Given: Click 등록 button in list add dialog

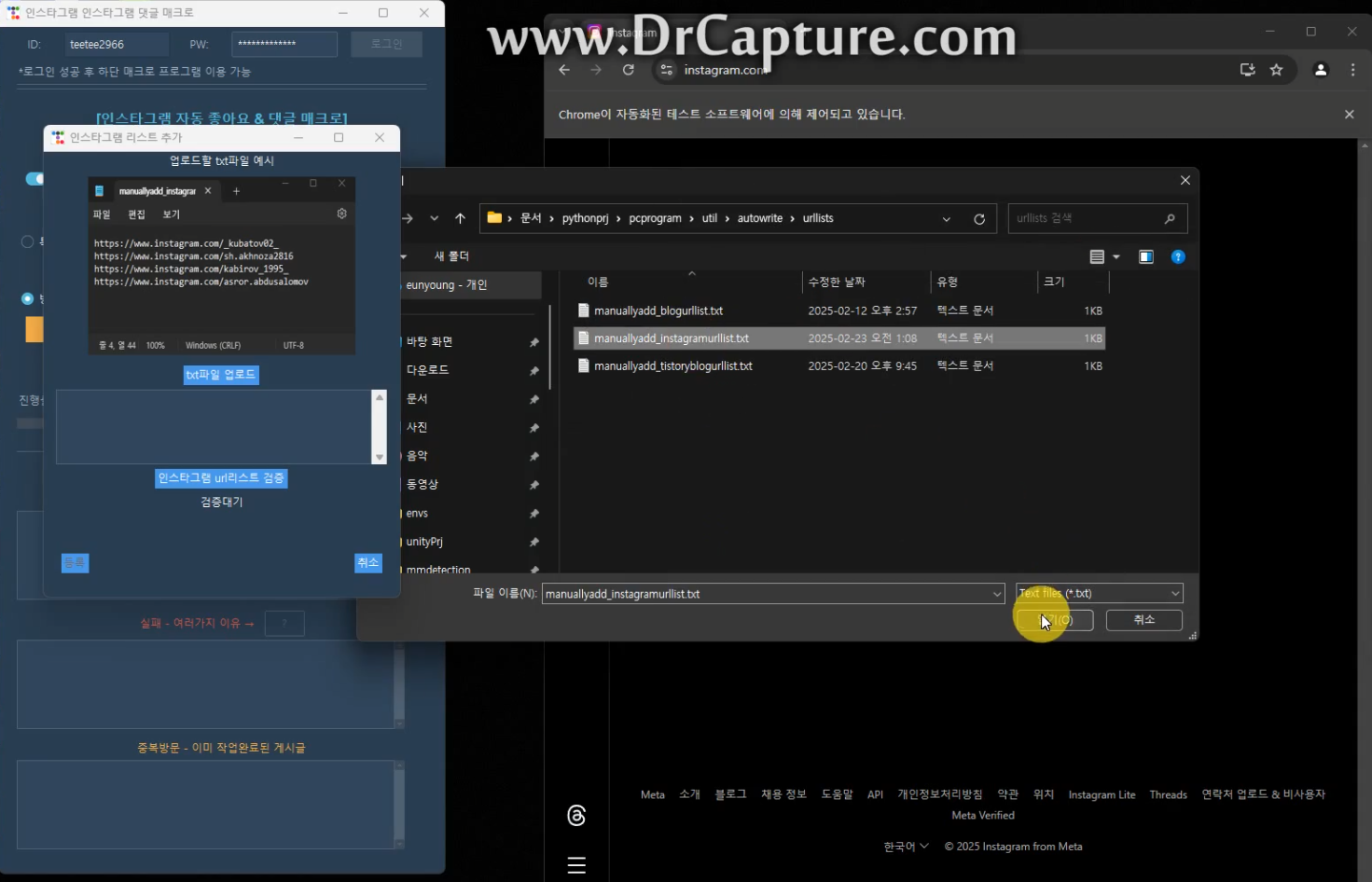Looking at the screenshot, I should click(x=75, y=563).
